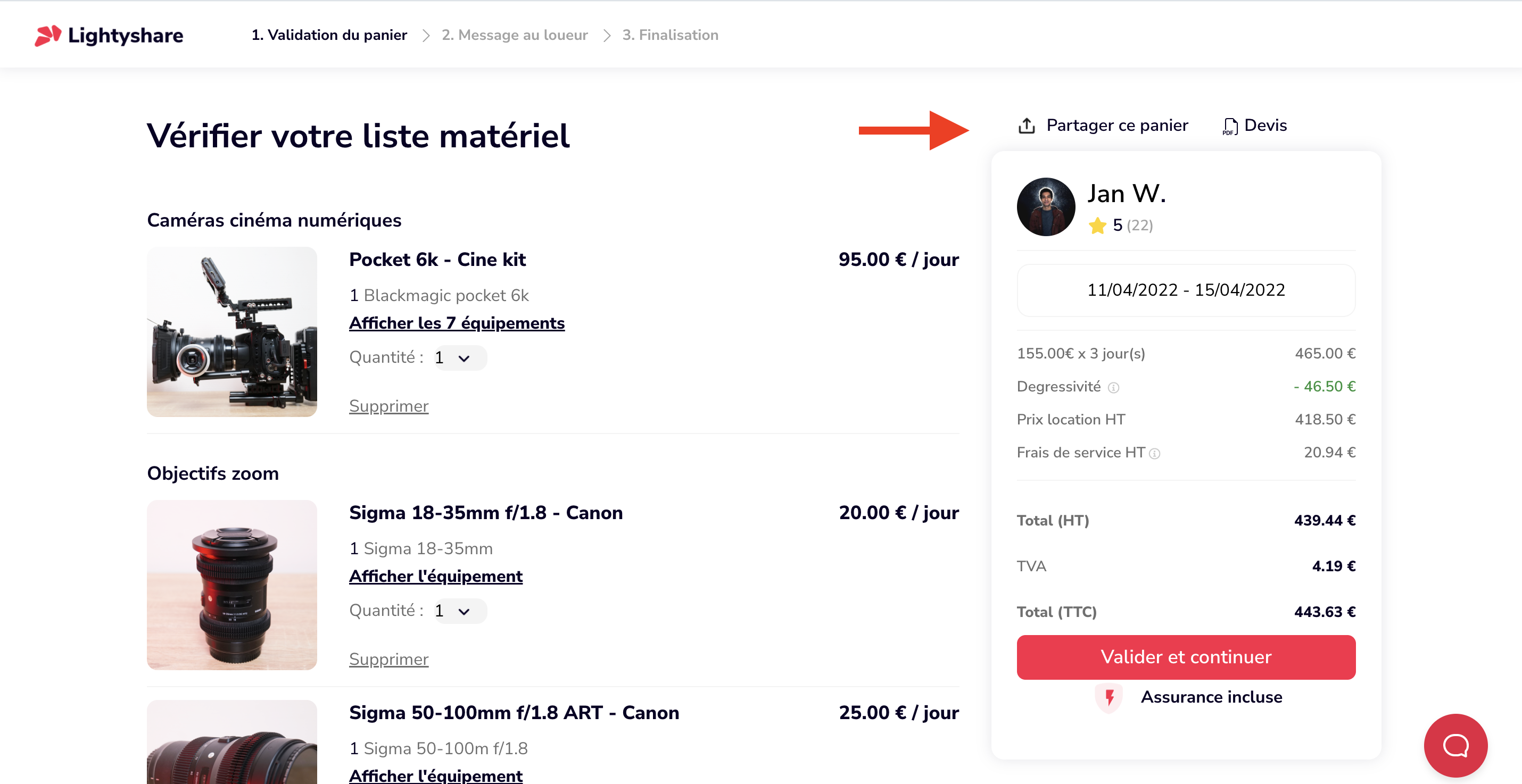Open the chat support bubble
The height and width of the screenshot is (784, 1522).
1455,745
